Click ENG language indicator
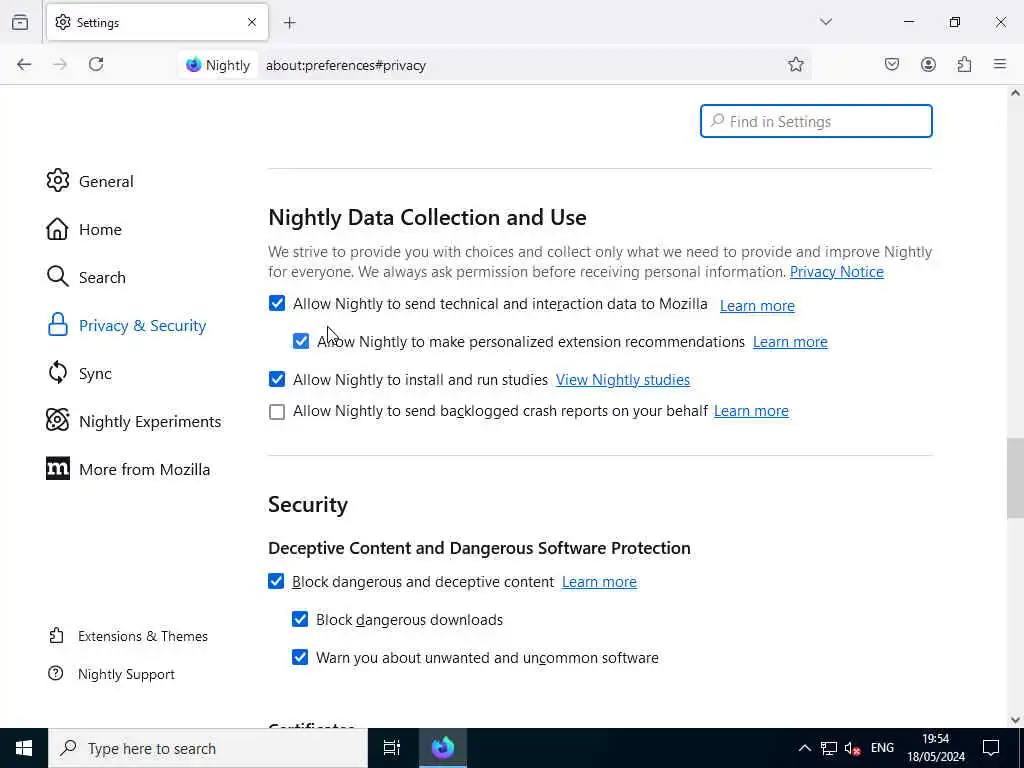This screenshot has height=768, width=1024. coord(882,748)
